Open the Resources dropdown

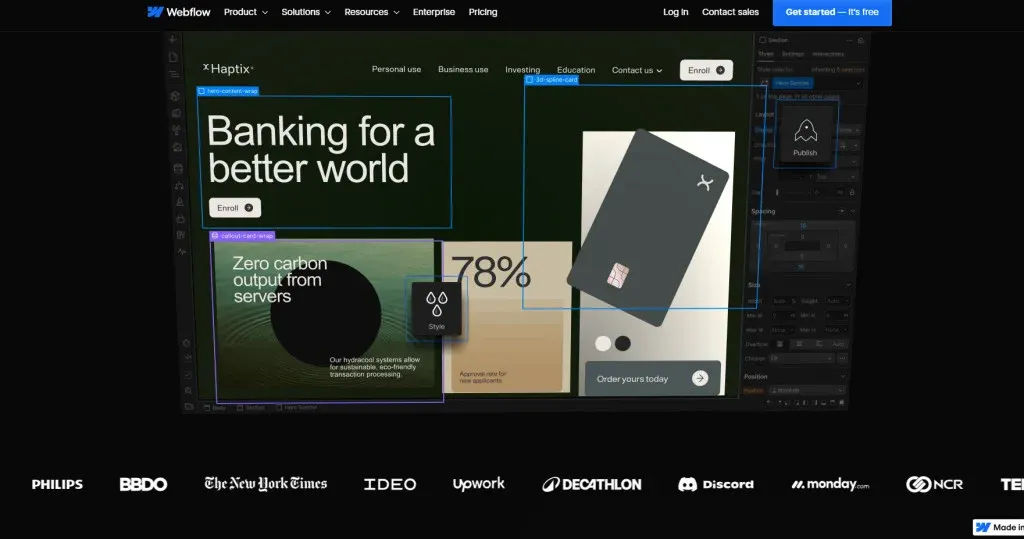coord(372,12)
